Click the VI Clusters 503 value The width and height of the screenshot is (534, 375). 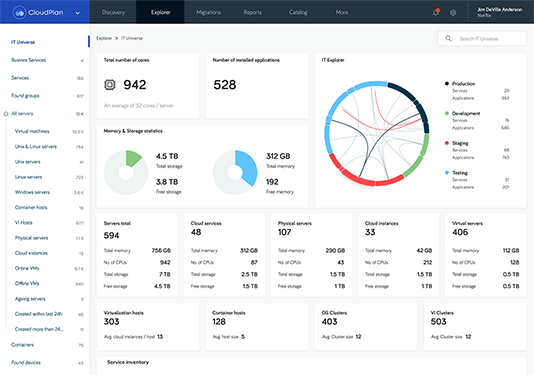pyautogui.click(x=438, y=322)
